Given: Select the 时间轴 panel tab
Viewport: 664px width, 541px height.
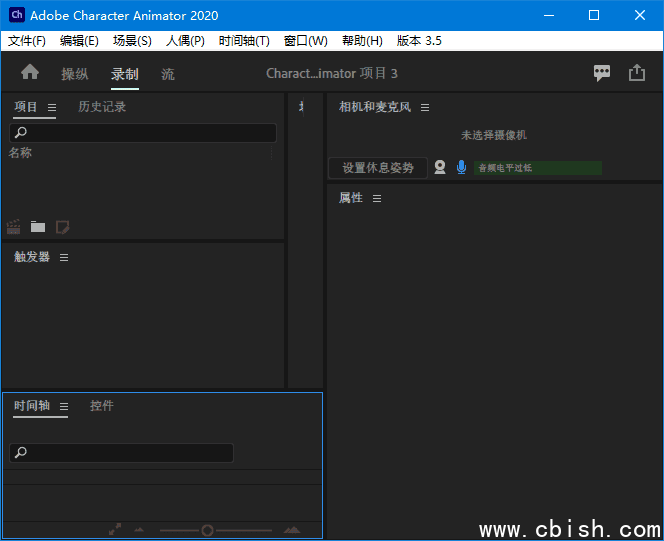Looking at the screenshot, I should pyautogui.click(x=32, y=406).
